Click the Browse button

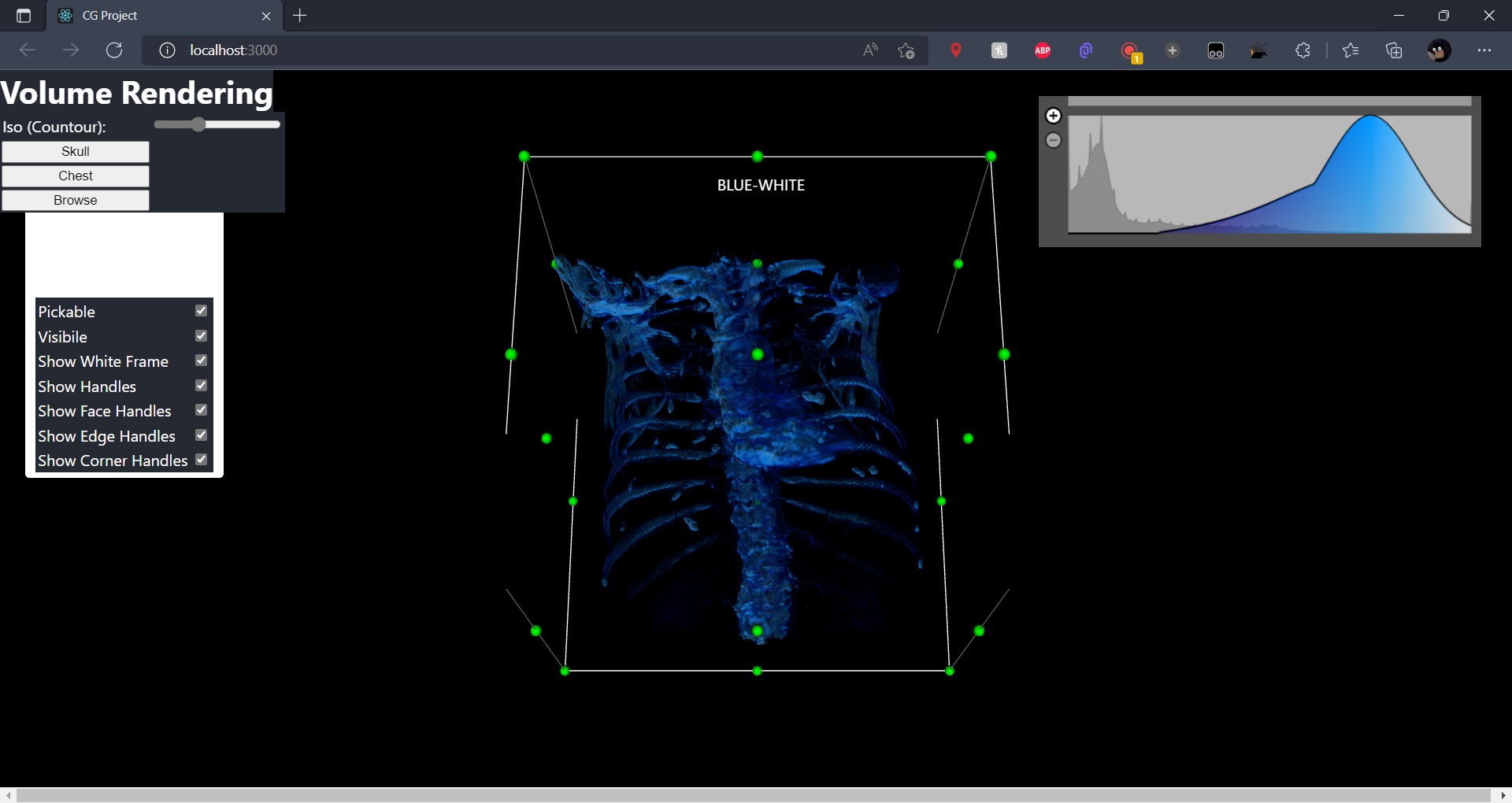coord(75,200)
